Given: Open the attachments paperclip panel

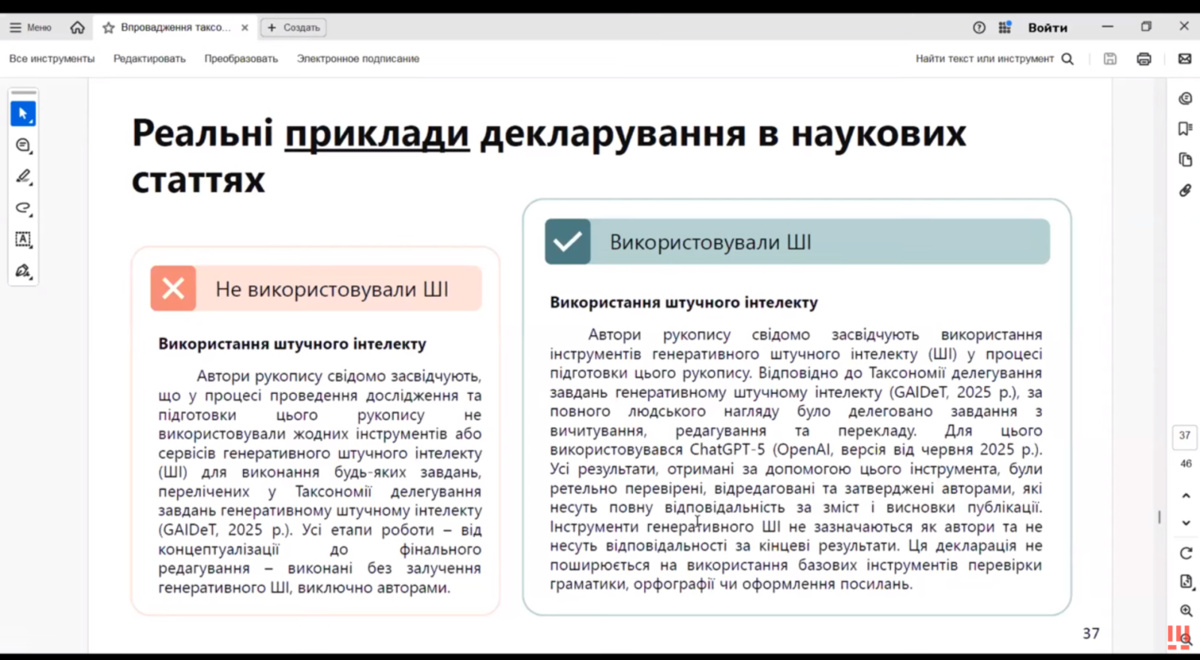Looking at the screenshot, I should point(1185,190).
